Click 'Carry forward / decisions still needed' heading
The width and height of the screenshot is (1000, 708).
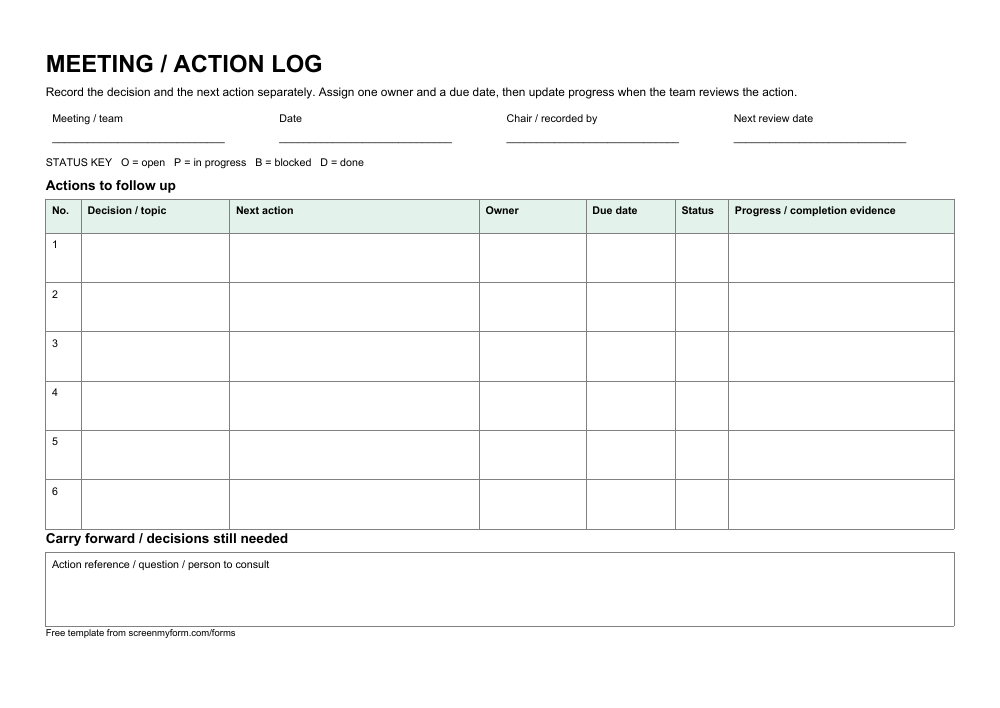tap(166, 539)
